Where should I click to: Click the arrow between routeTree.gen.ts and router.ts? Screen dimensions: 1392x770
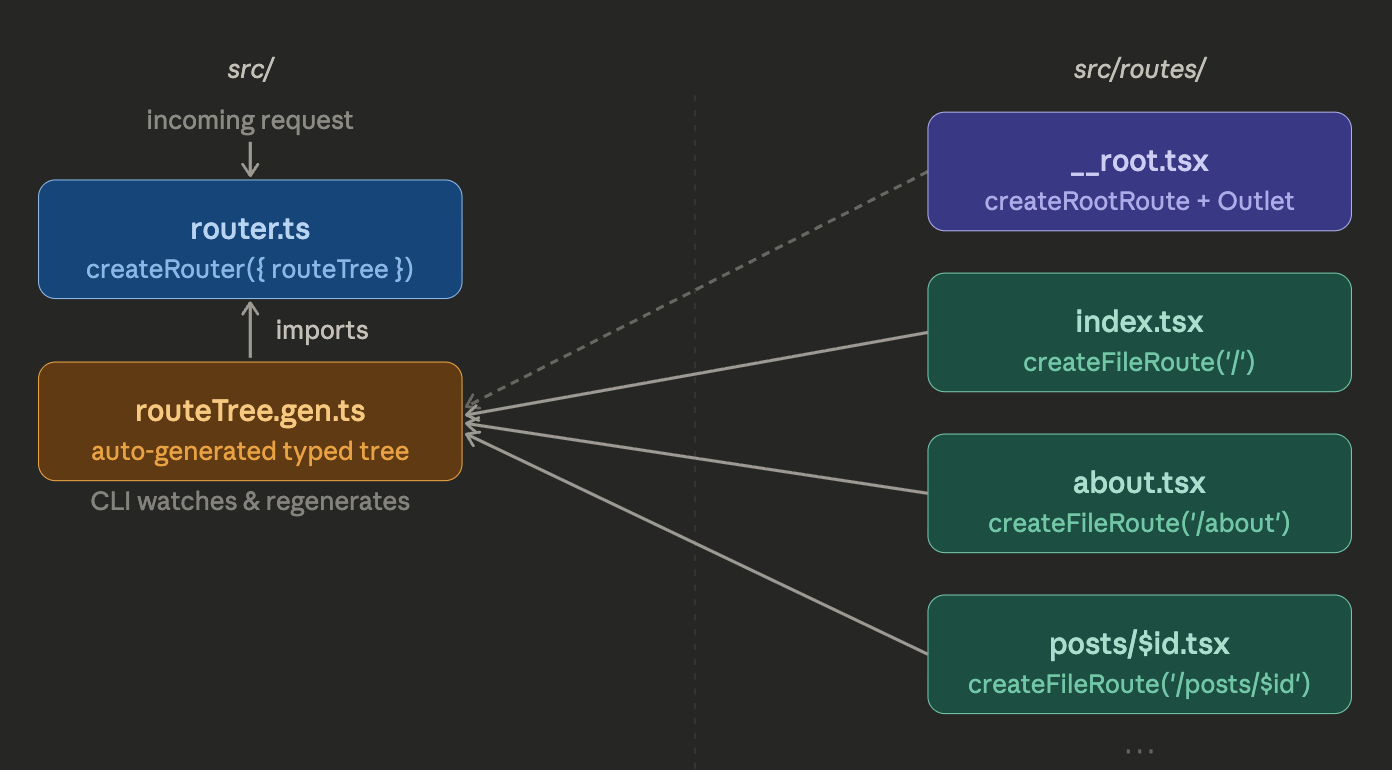click(249, 328)
